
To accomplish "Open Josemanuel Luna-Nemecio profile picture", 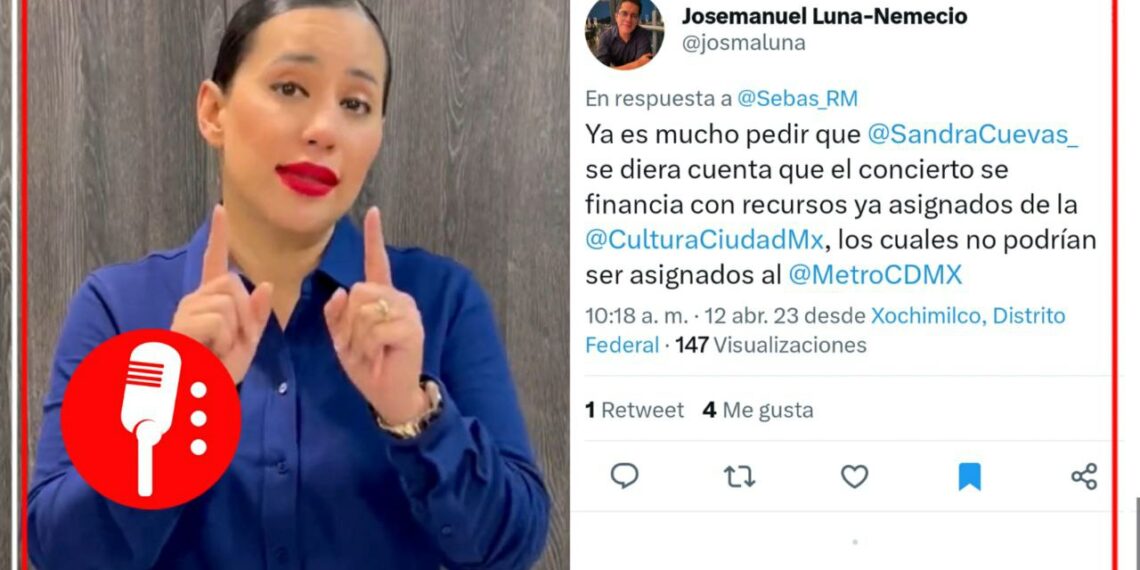I will [624, 33].
